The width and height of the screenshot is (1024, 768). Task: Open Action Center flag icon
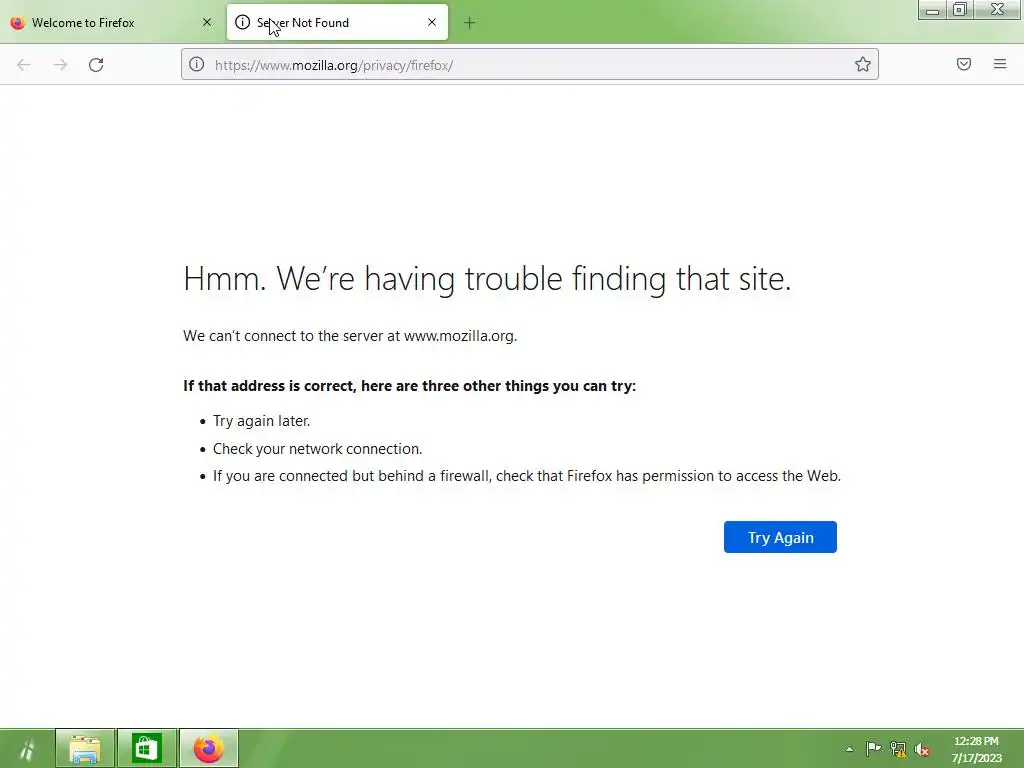click(873, 748)
